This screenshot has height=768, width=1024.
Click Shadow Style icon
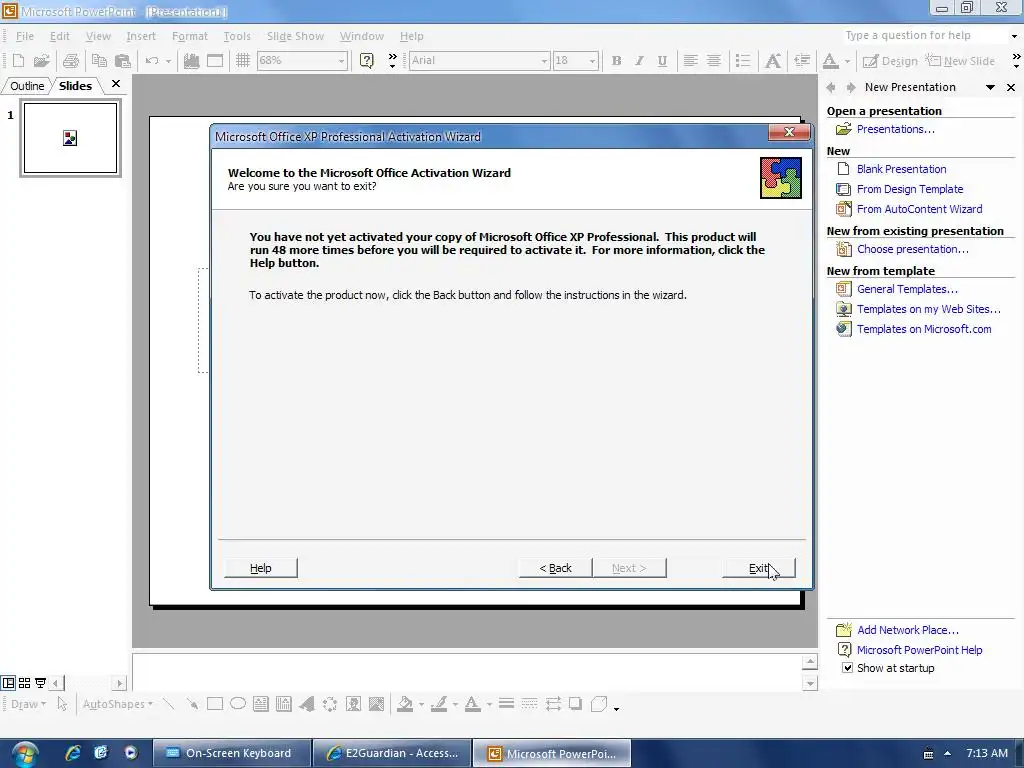click(x=575, y=704)
